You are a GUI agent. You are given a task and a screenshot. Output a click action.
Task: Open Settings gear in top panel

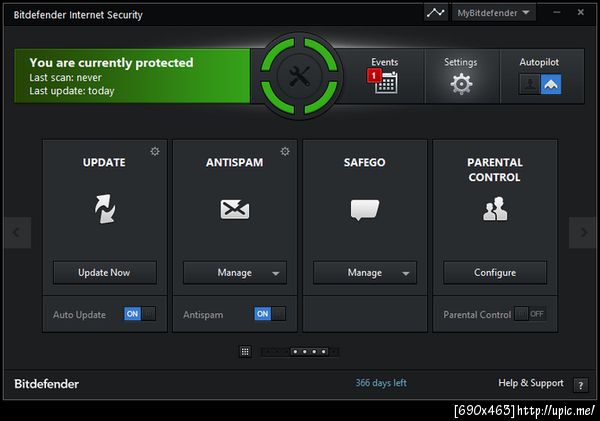(461, 84)
